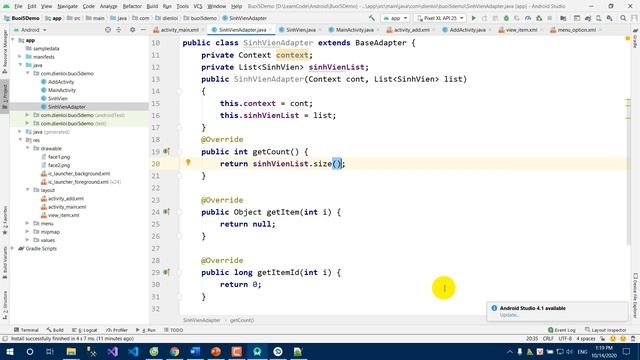
Task: Toggle the Build Variants side tab
Action: click(x=5, y=262)
